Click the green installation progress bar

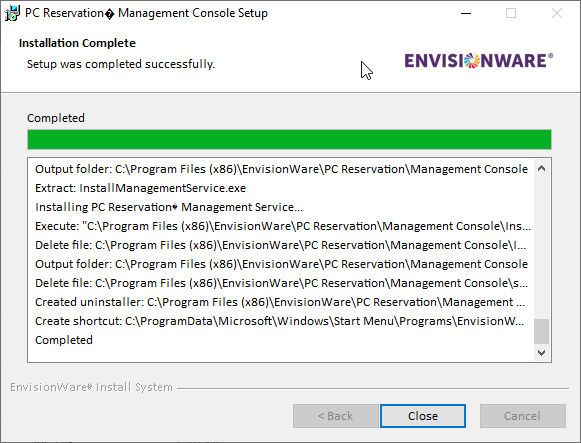pyautogui.click(x=289, y=140)
